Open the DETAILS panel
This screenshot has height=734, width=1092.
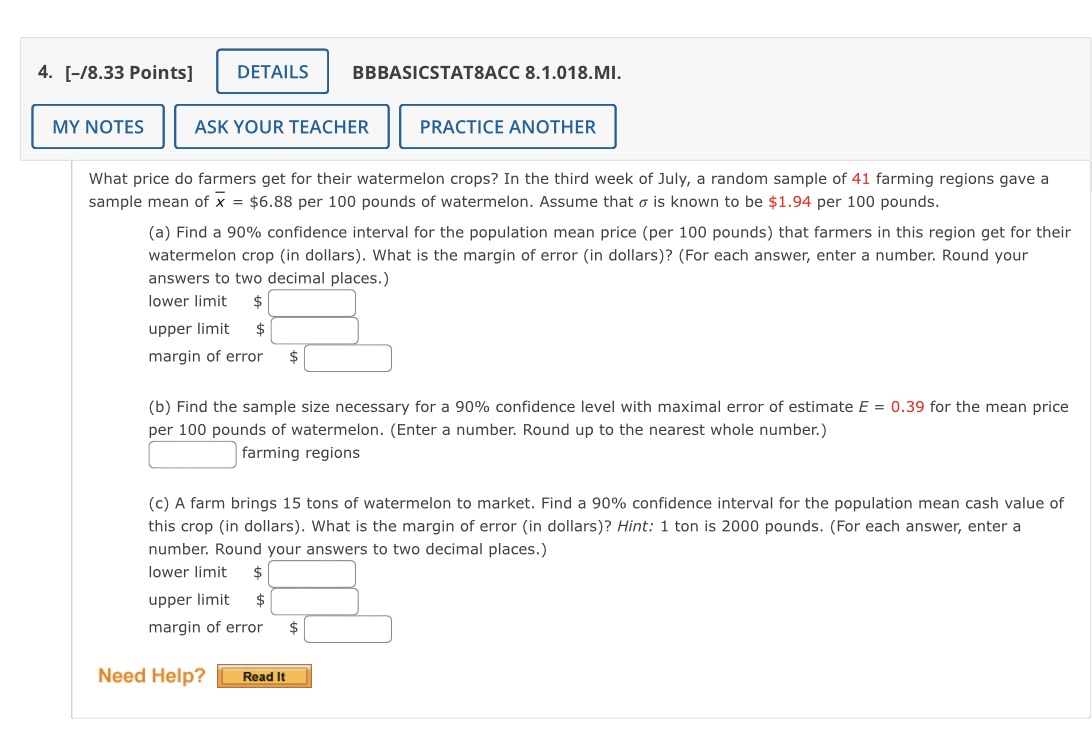click(272, 71)
